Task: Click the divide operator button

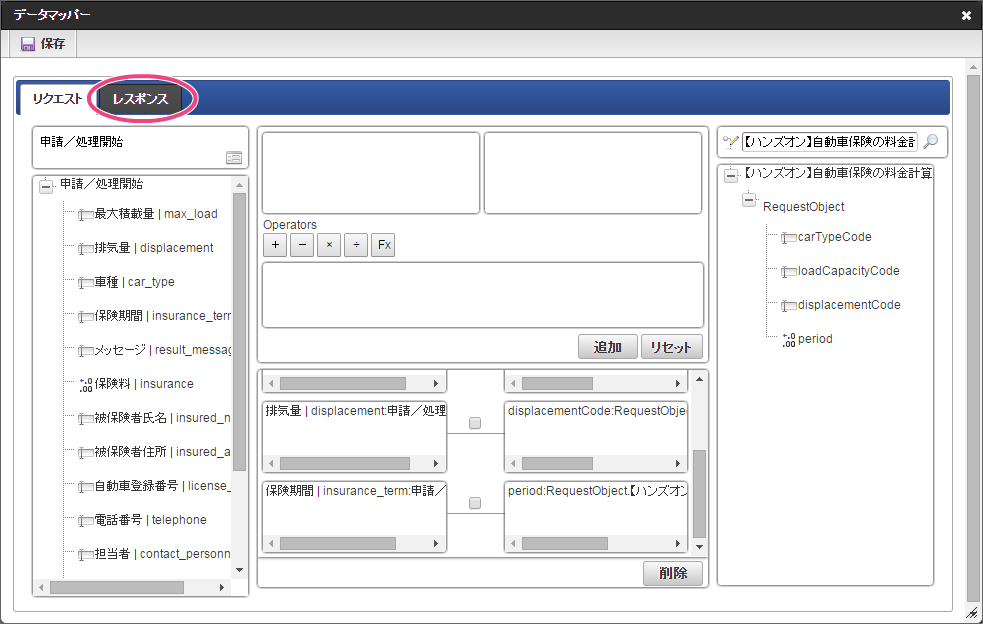Action: tap(356, 245)
